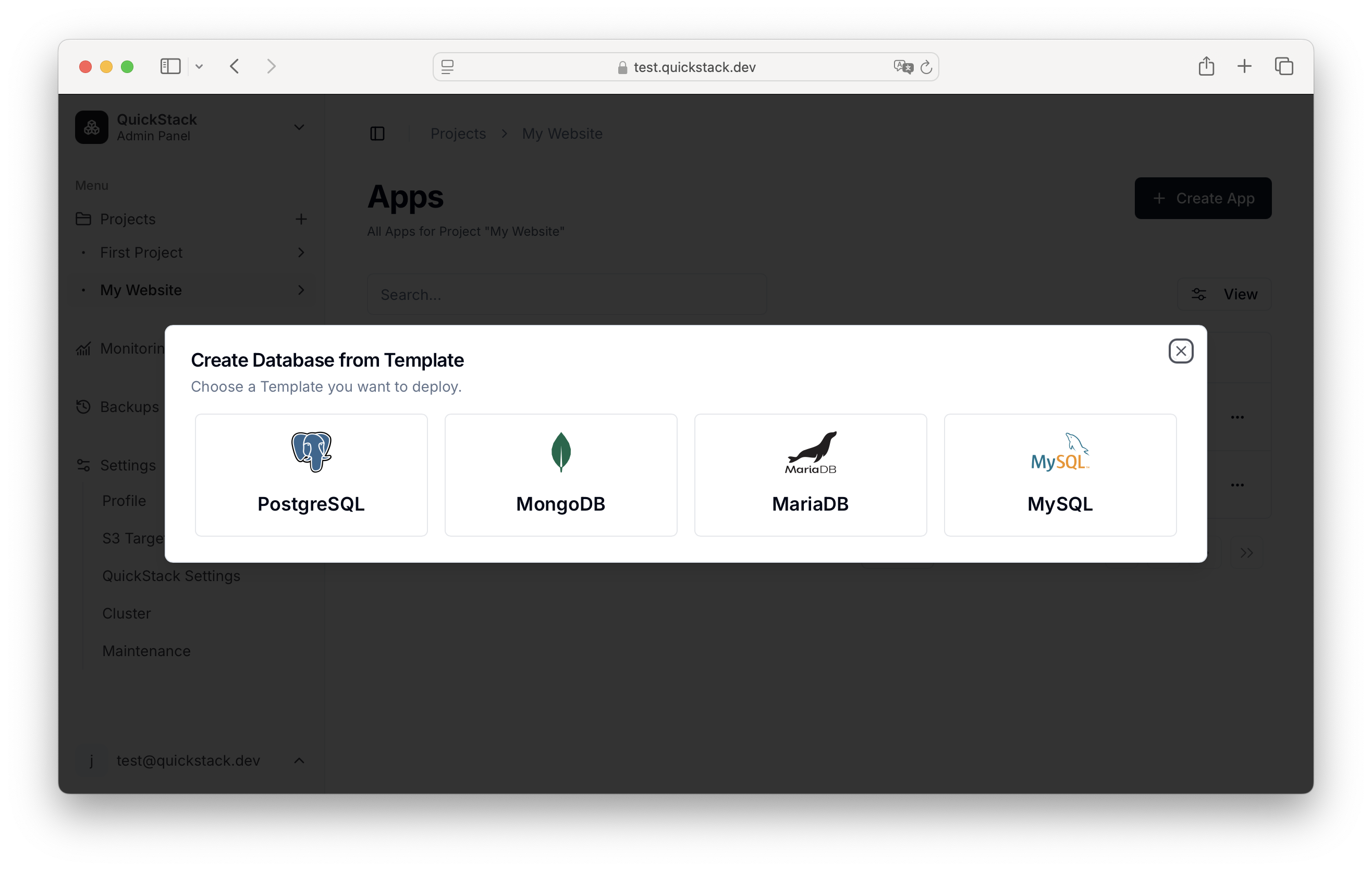The height and width of the screenshot is (871, 1372).
Task: Select the MariaDB template
Action: (810, 474)
